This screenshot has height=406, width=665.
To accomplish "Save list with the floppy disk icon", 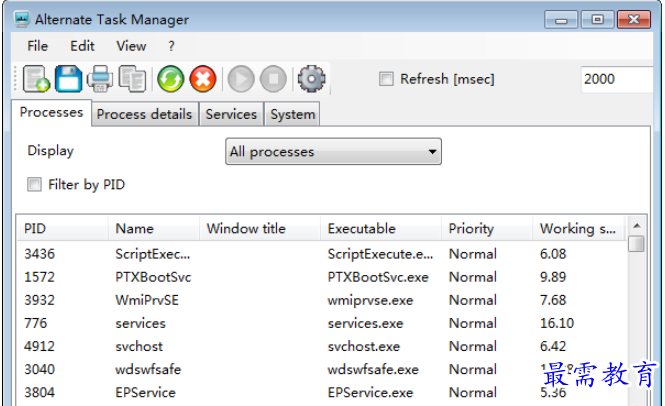I will click(68, 79).
